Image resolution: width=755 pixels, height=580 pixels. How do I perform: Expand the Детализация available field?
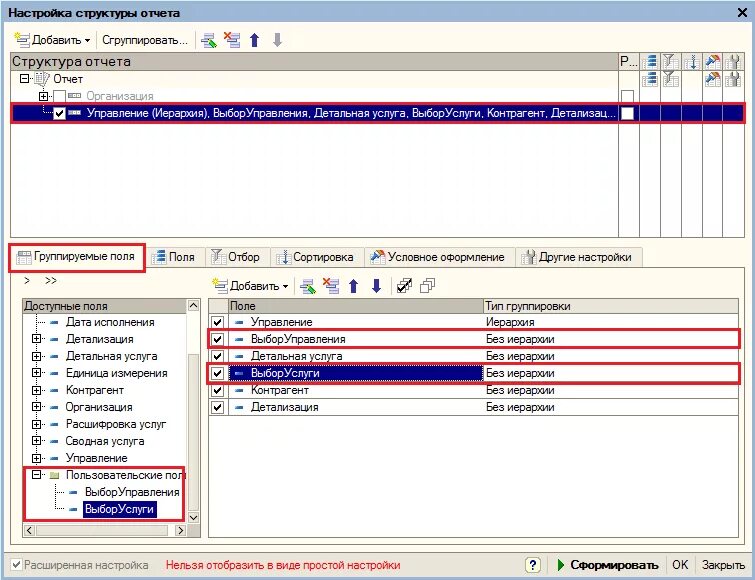click(36, 339)
